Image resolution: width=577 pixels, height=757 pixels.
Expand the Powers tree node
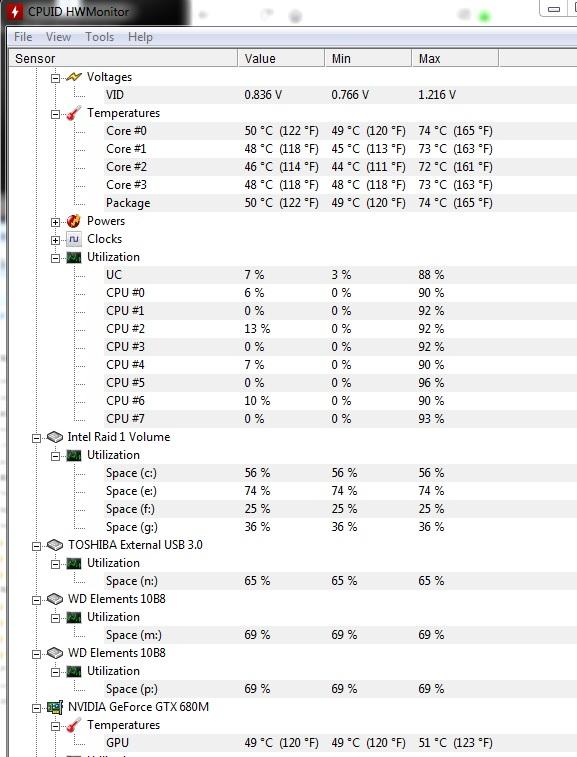pos(56,222)
